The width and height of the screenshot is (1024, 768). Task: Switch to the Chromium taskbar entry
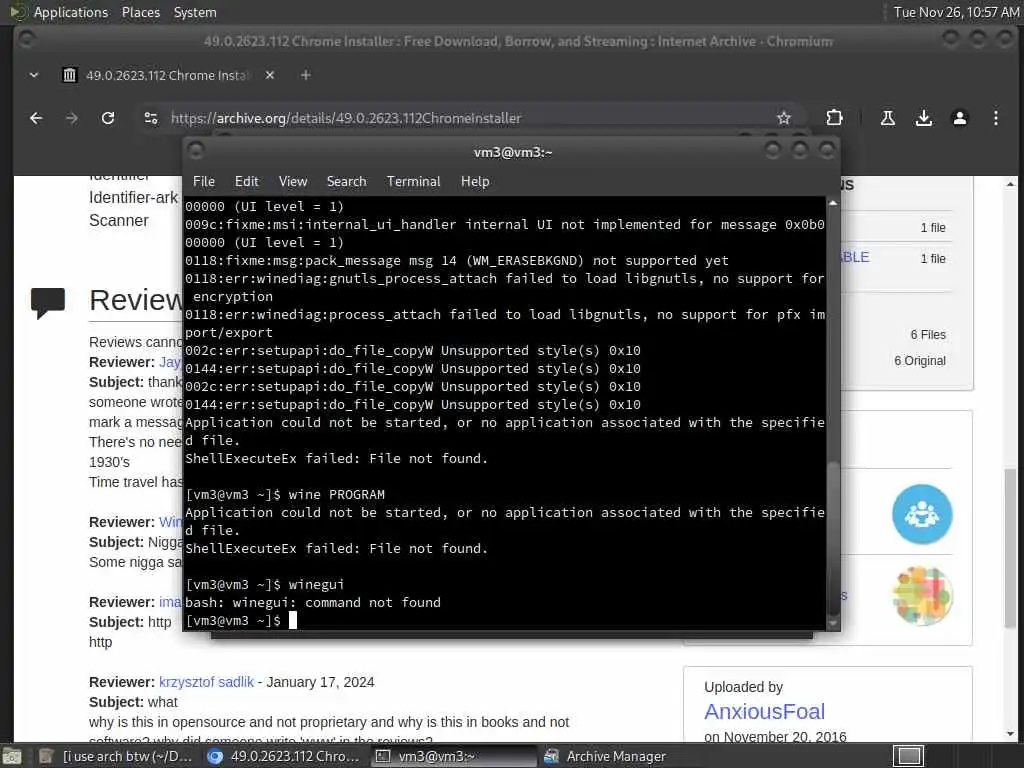[x=283, y=756]
